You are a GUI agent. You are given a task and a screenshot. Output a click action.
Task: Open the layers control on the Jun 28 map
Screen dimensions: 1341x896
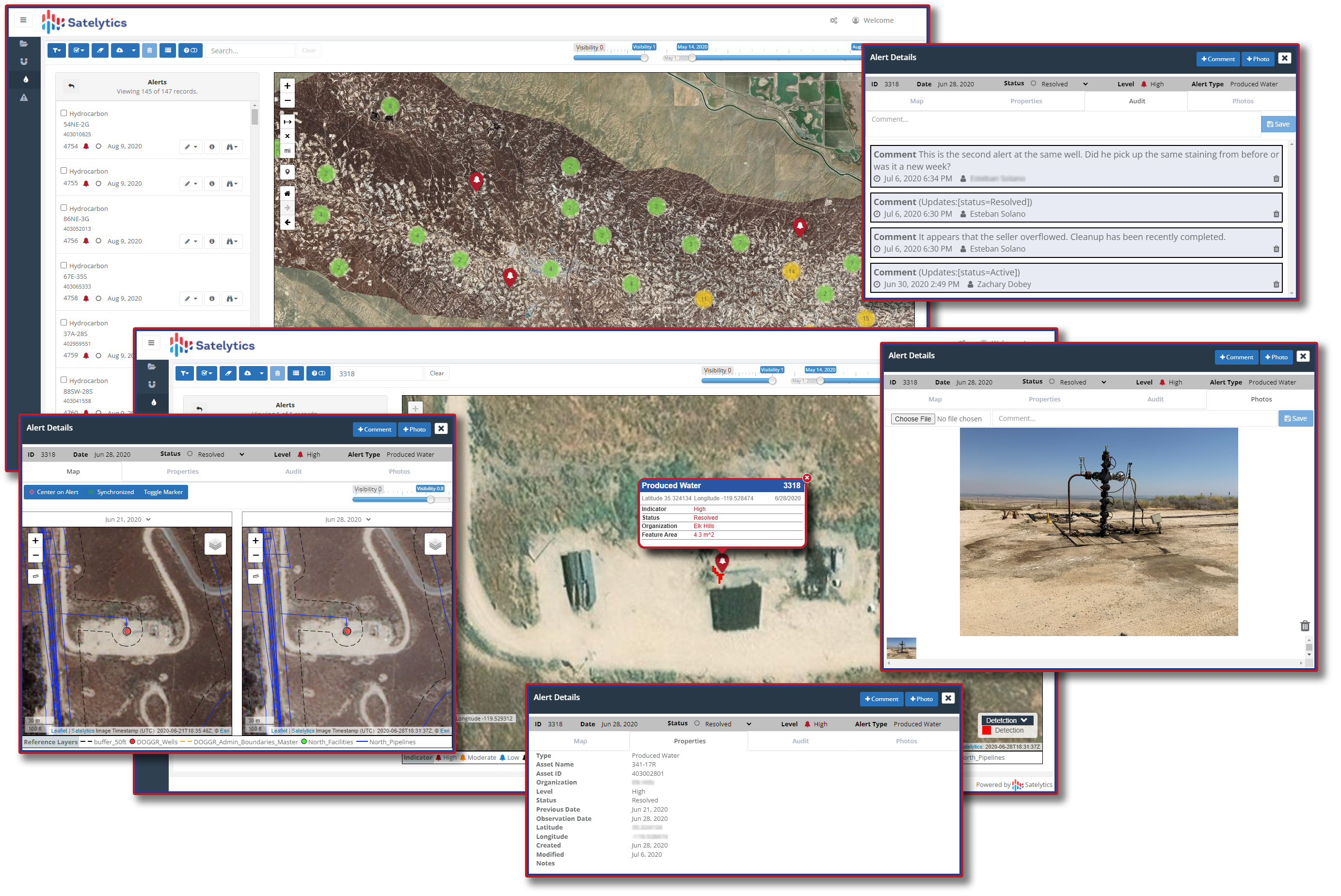[x=435, y=544]
